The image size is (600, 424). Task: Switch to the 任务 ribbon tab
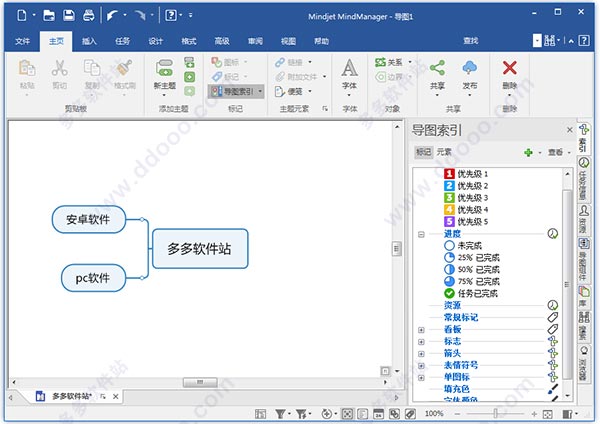[122, 41]
